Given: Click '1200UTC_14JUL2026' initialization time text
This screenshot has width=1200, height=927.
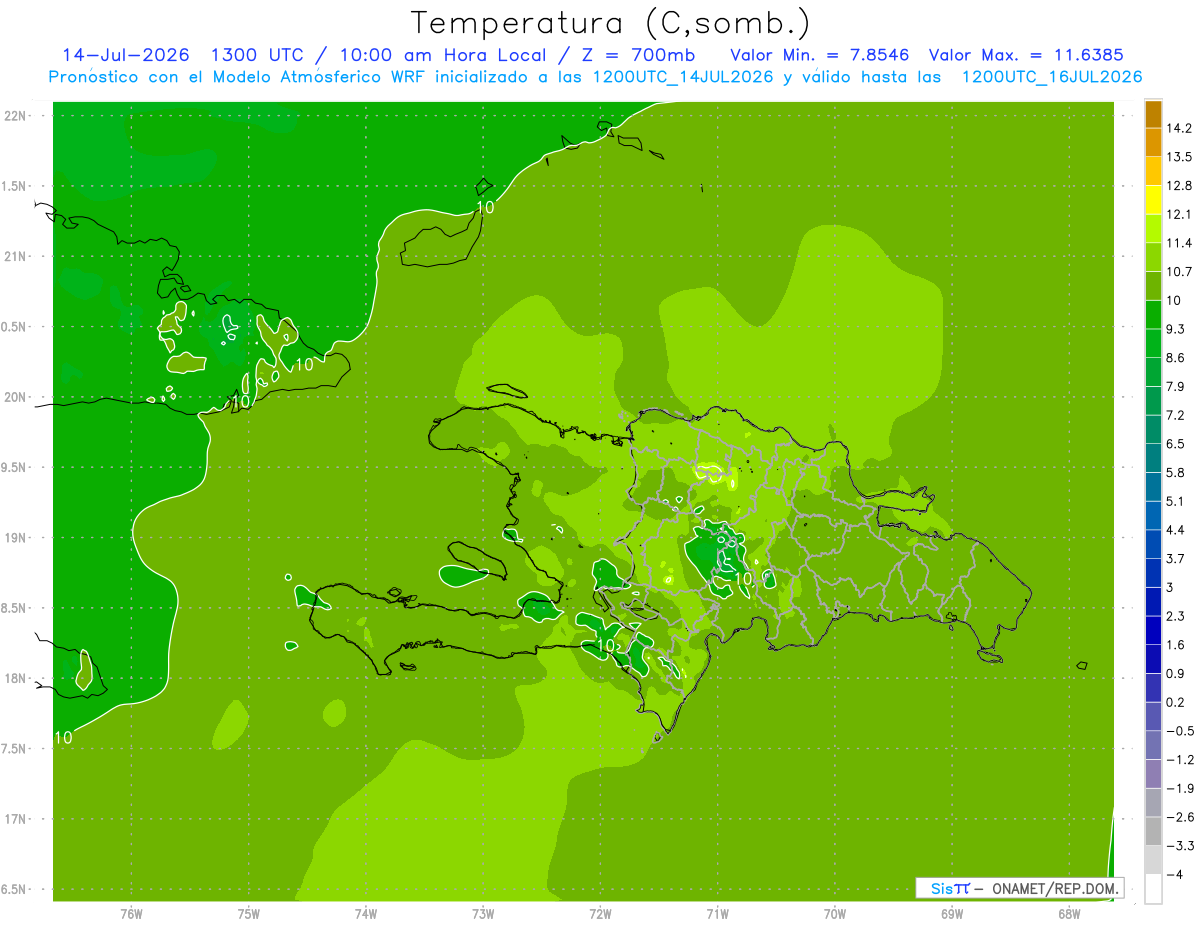Looking at the screenshot, I should pyautogui.click(x=682, y=77).
